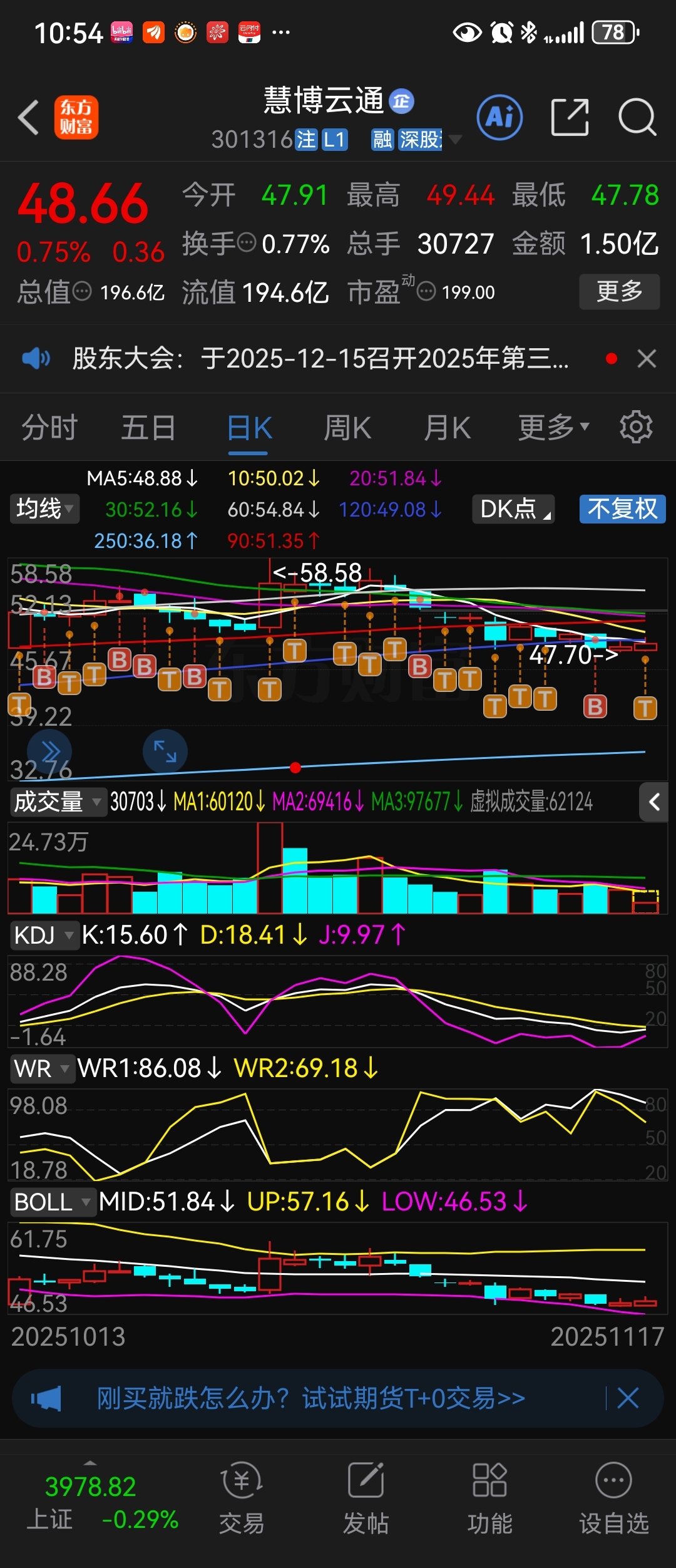The height and width of the screenshot is (1568, 676).
Task: Tap the back arrow icon
Action: (29, 117)
